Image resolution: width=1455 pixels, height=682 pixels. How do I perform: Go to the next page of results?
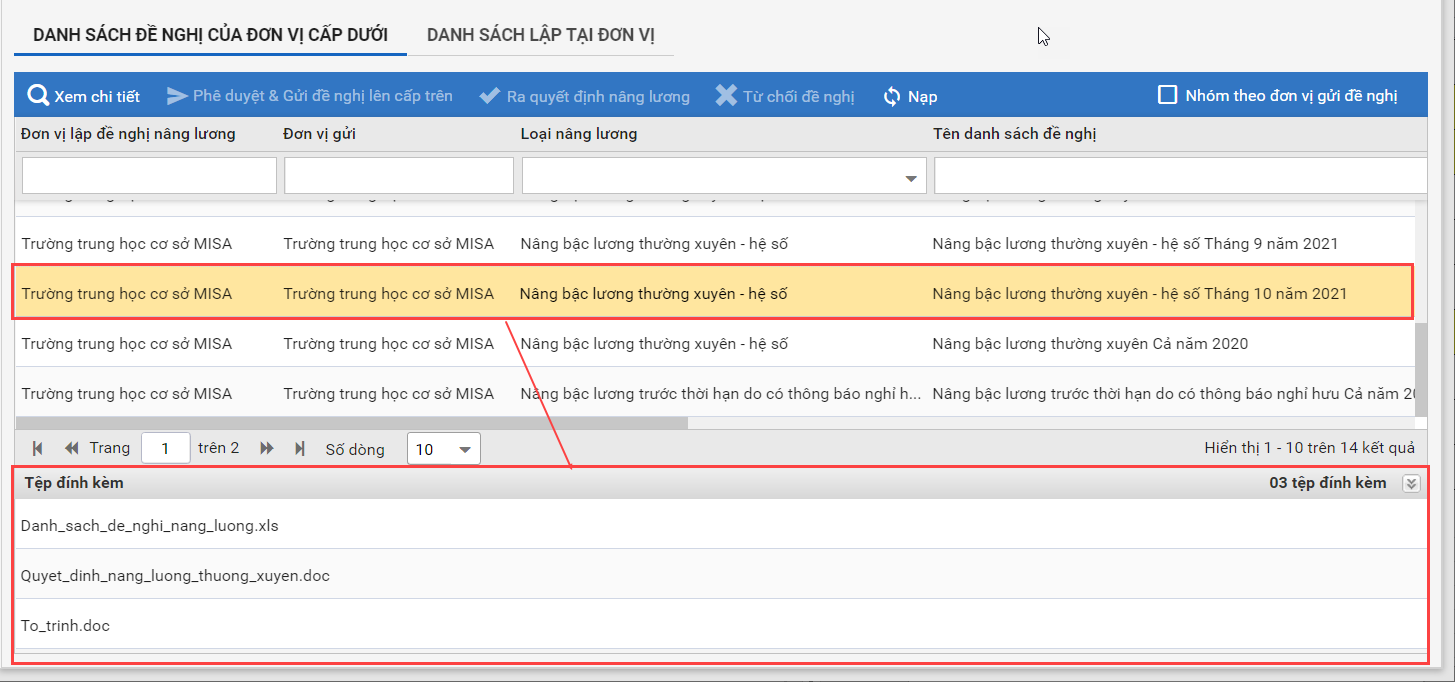267,449
